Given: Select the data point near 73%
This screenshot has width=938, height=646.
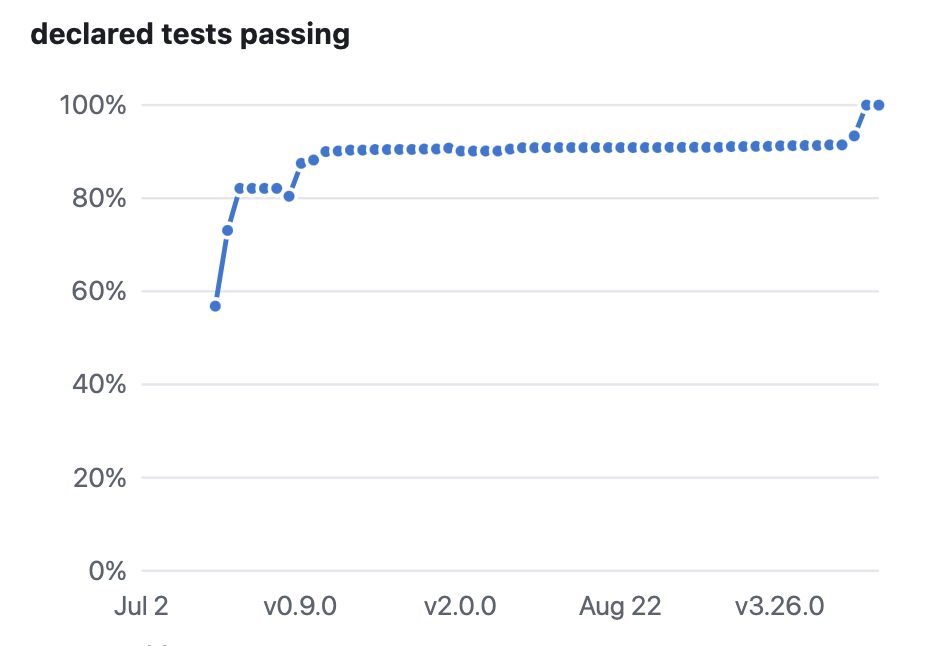Looking at the screenshot, I should (227, 230).
